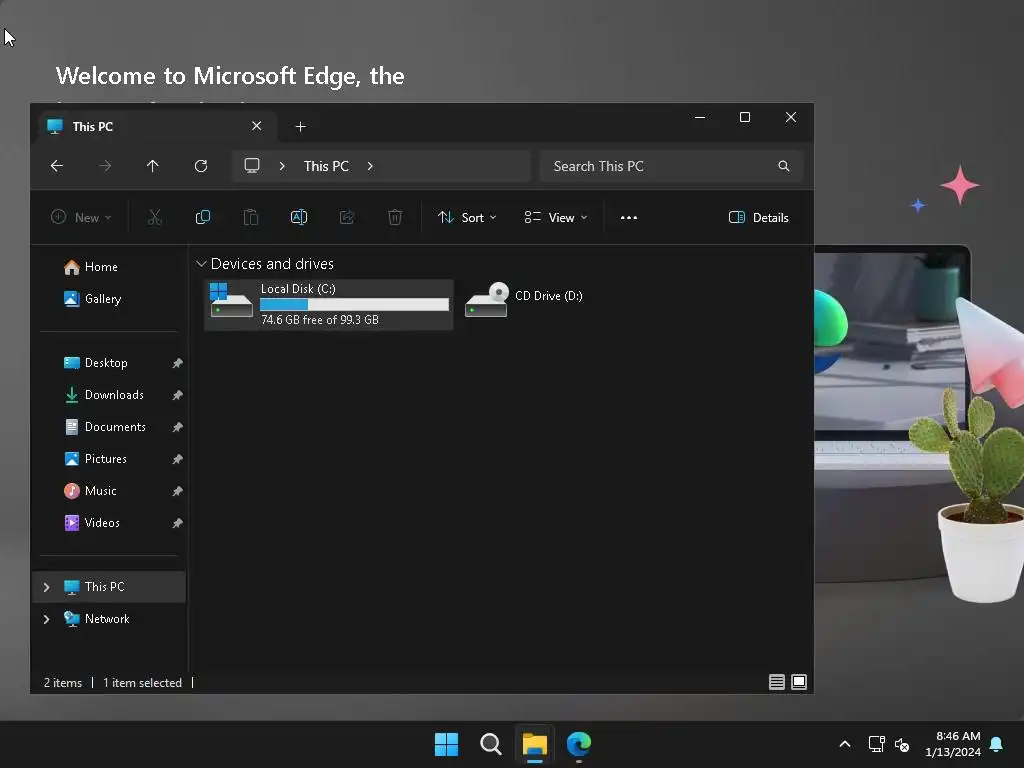The height and width of the screenshot is (768, 1024).
Task: Navigate up one folder level
Action: 152,166
